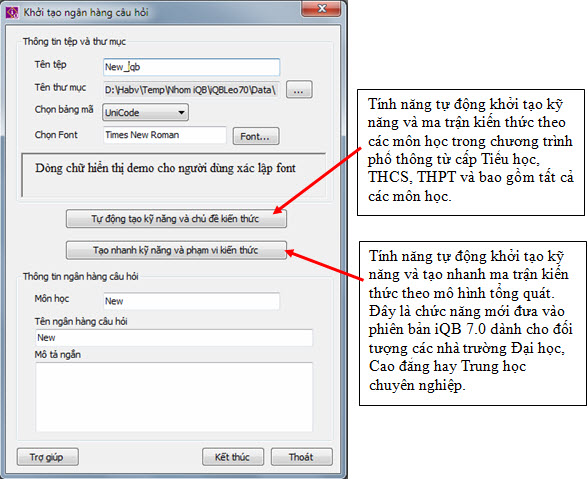Screen dimensions: 588x479
Task: Click Tự động tạo kỹ năng và chủ đề kiến thức
Action: tap(176, 219)
